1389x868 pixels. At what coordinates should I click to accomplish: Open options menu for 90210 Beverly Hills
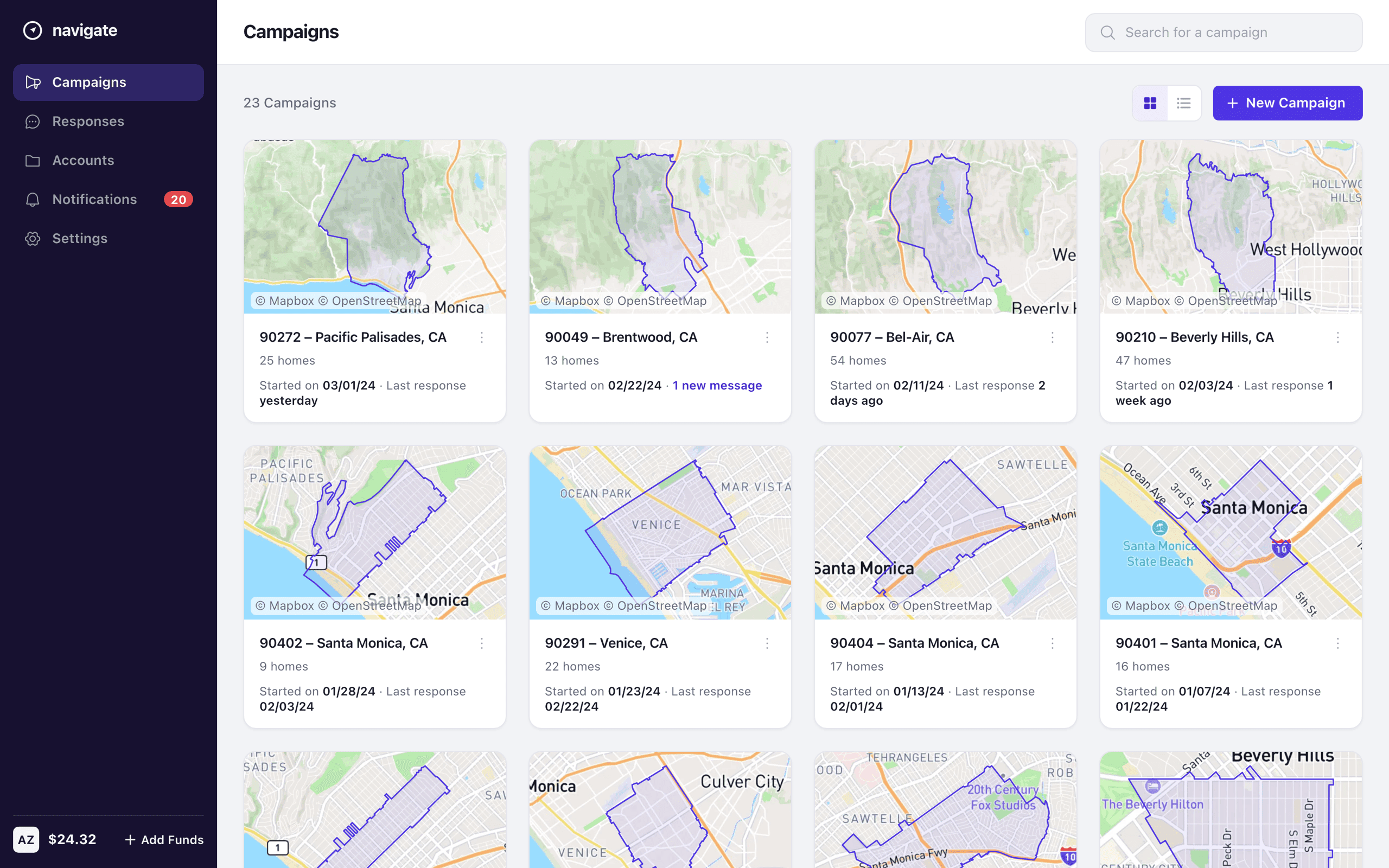coord(1337,337)
